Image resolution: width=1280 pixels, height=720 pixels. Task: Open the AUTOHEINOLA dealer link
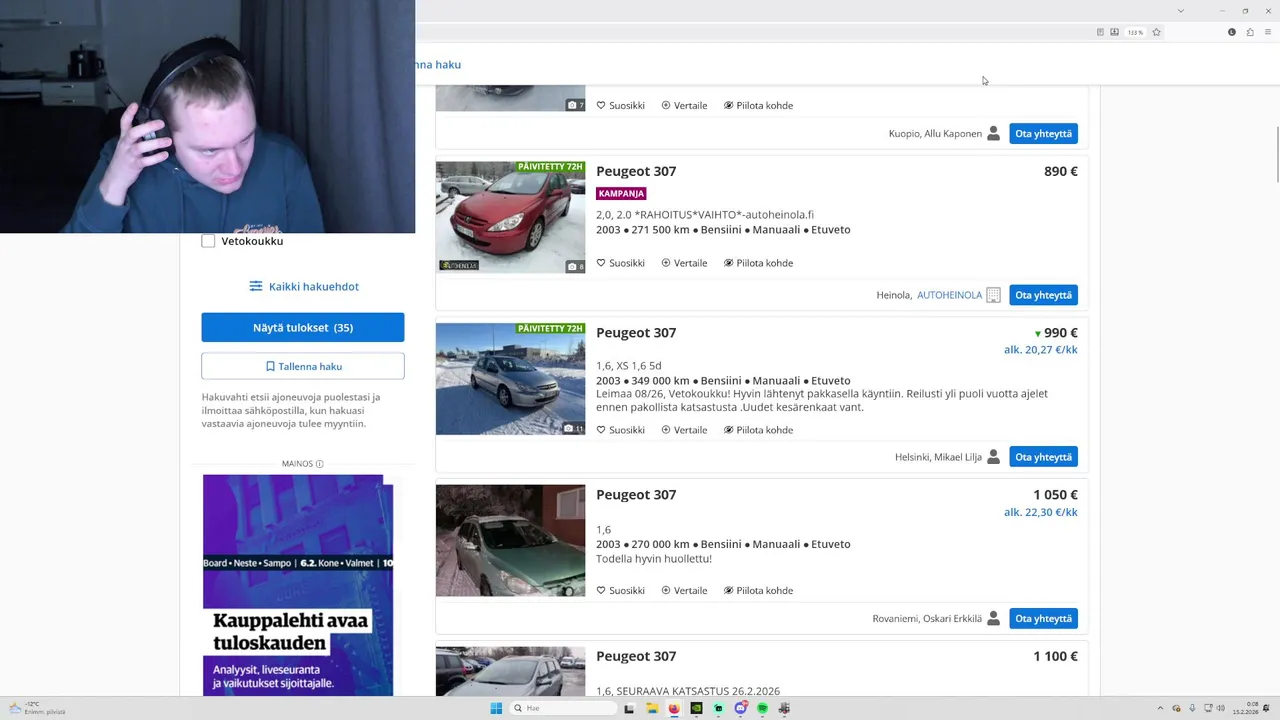(x=949, y=295)
